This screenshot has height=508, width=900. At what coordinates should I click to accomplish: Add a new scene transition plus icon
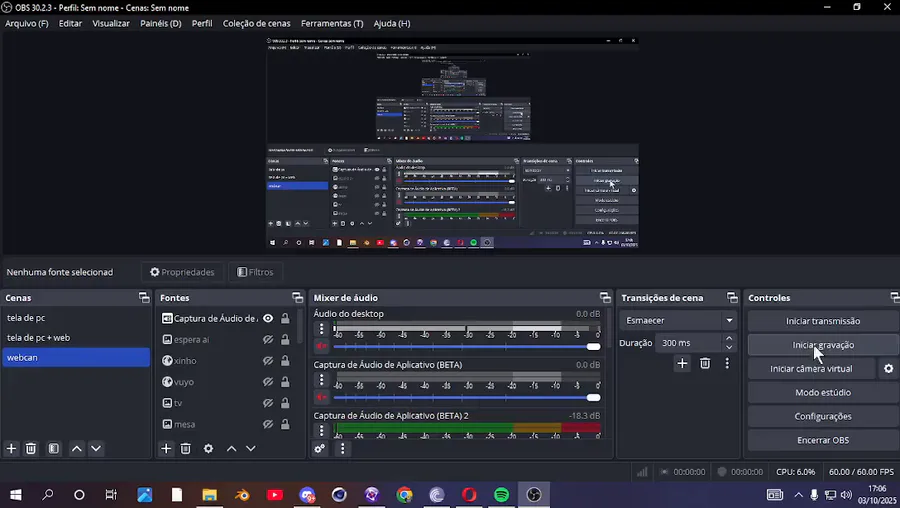click(x=682, y=363)
